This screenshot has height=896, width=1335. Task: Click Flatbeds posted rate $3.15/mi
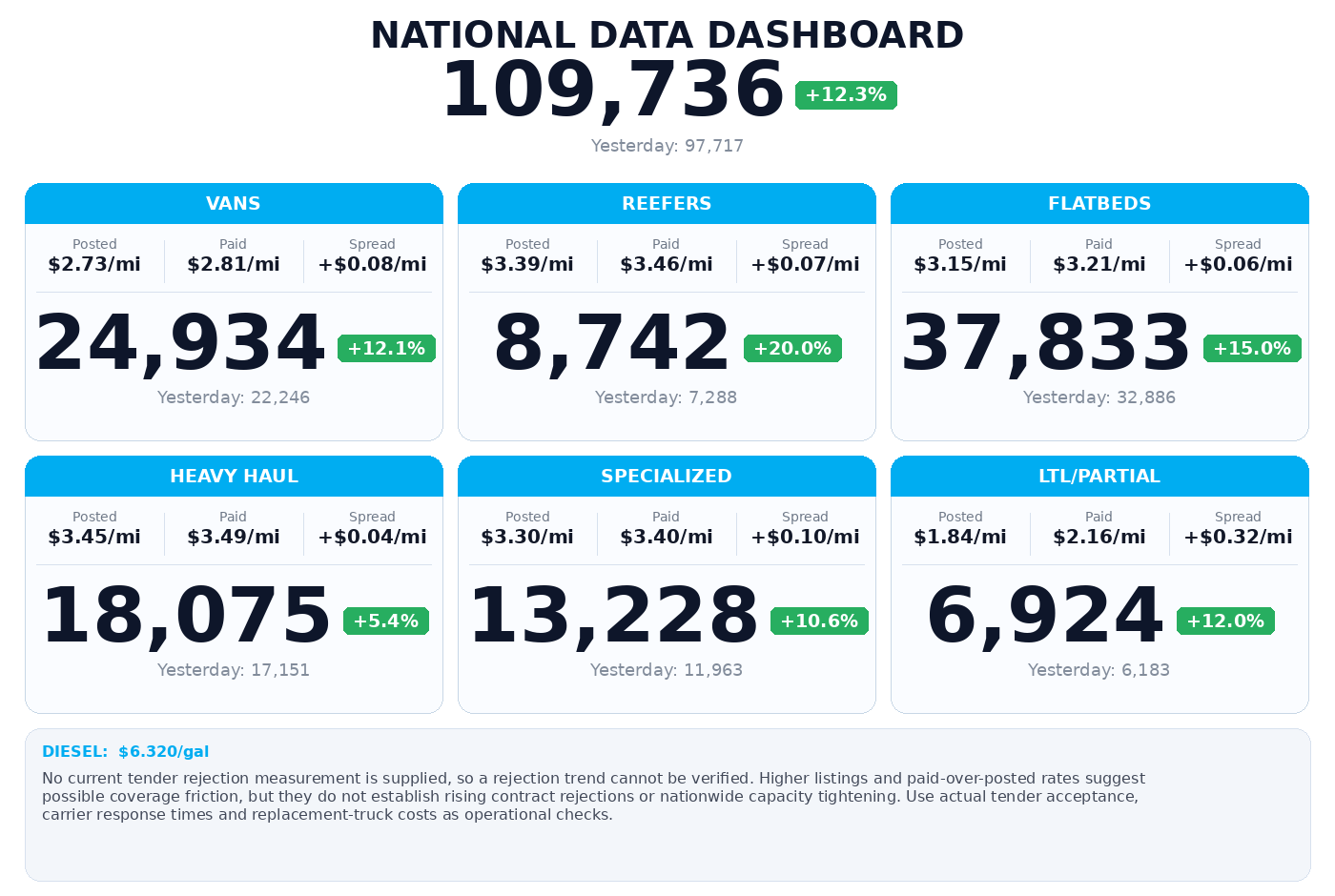tap(960, 264)
